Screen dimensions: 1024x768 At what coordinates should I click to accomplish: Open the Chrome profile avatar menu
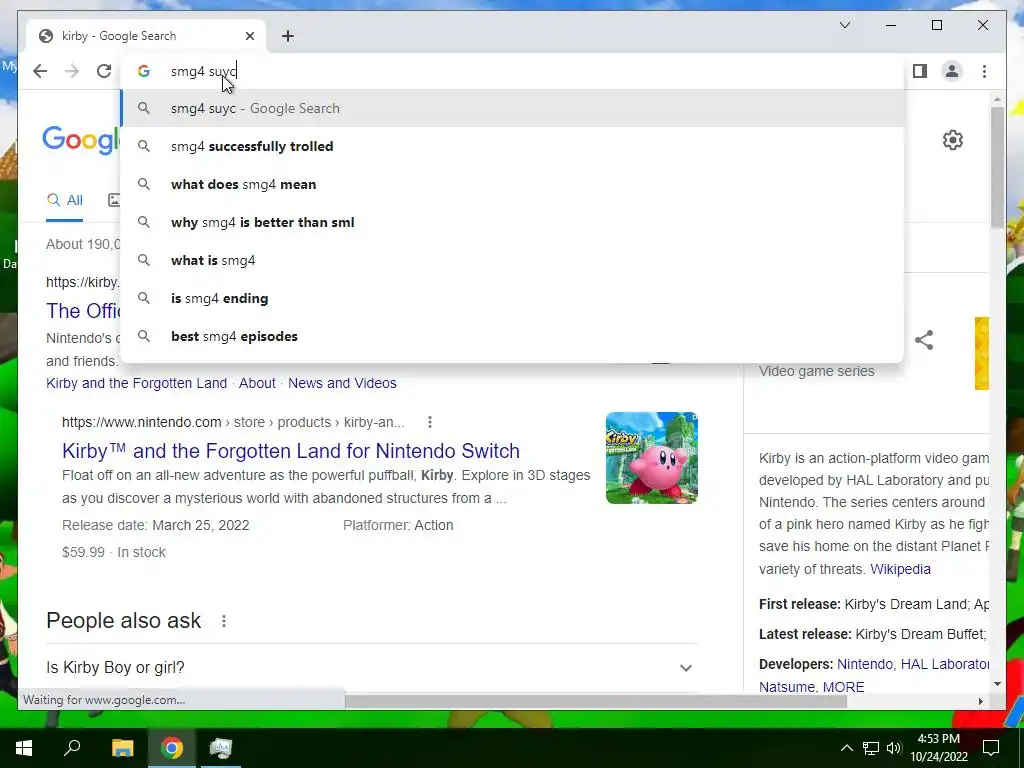952,71
